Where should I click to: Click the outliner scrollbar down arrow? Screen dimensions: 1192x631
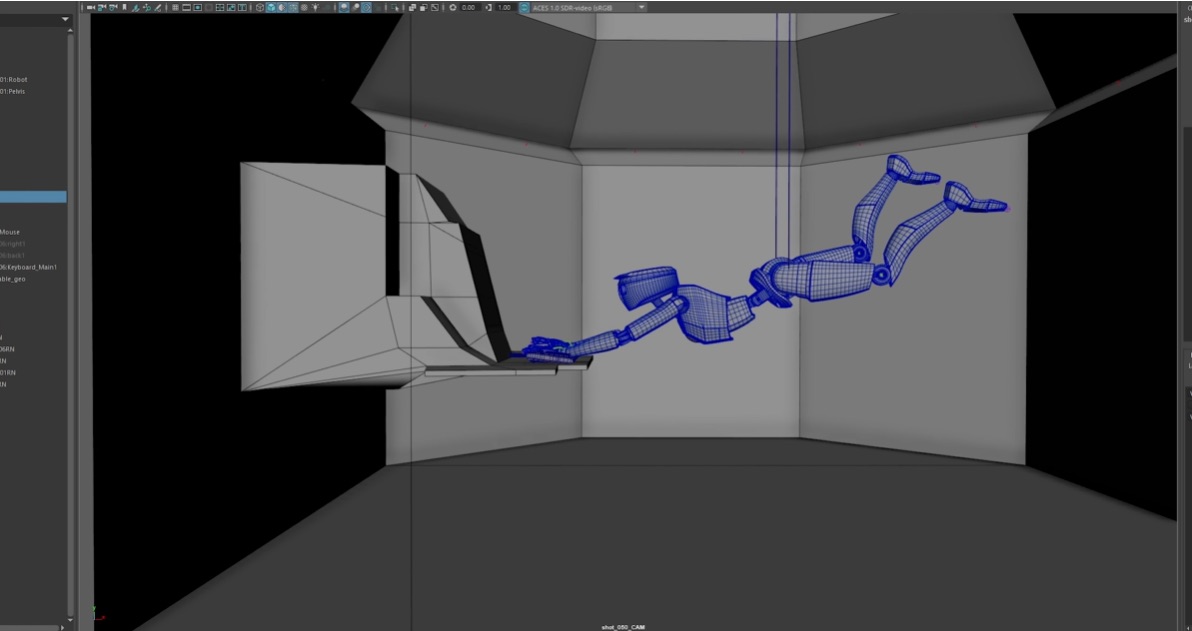click(x=70, y=620)
